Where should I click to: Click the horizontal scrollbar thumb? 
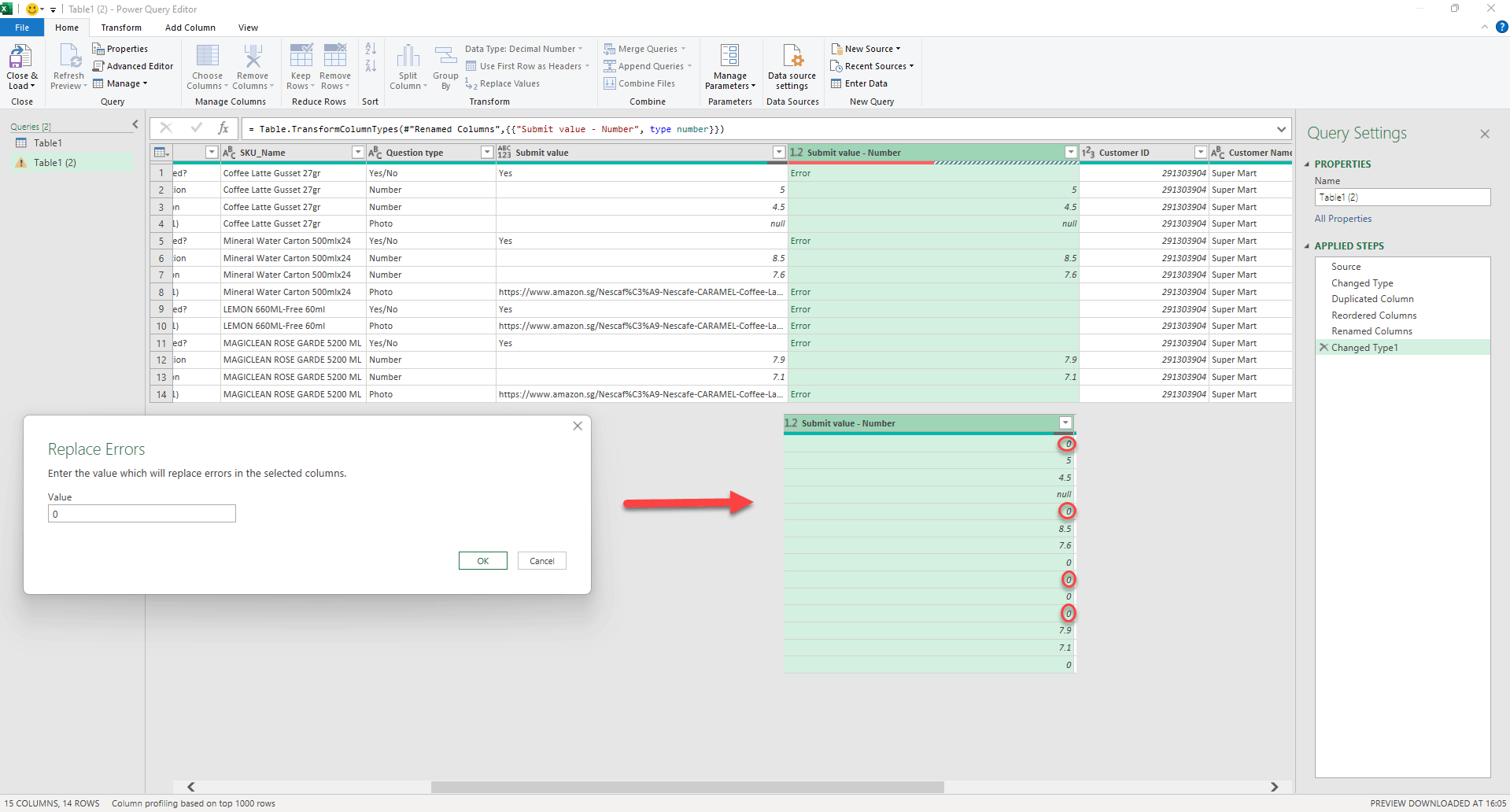[x=687, y=787]
